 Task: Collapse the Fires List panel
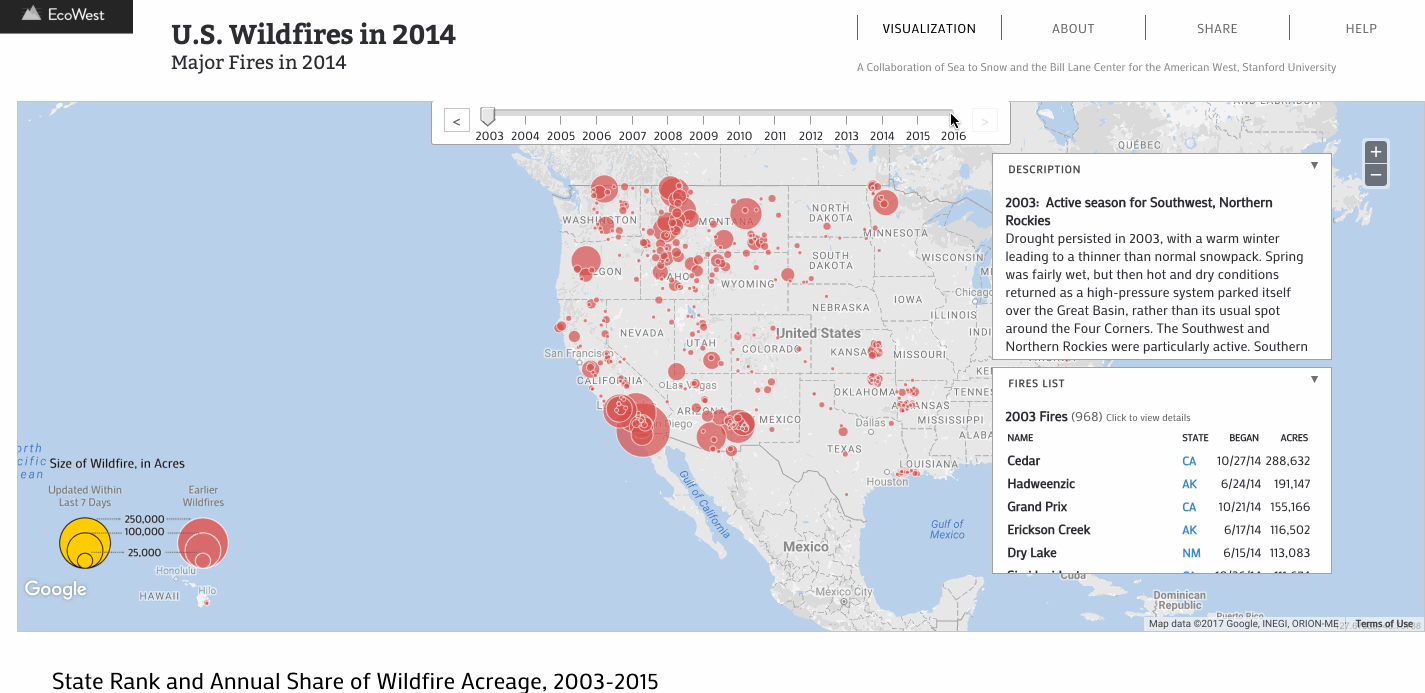[1314, 380]
